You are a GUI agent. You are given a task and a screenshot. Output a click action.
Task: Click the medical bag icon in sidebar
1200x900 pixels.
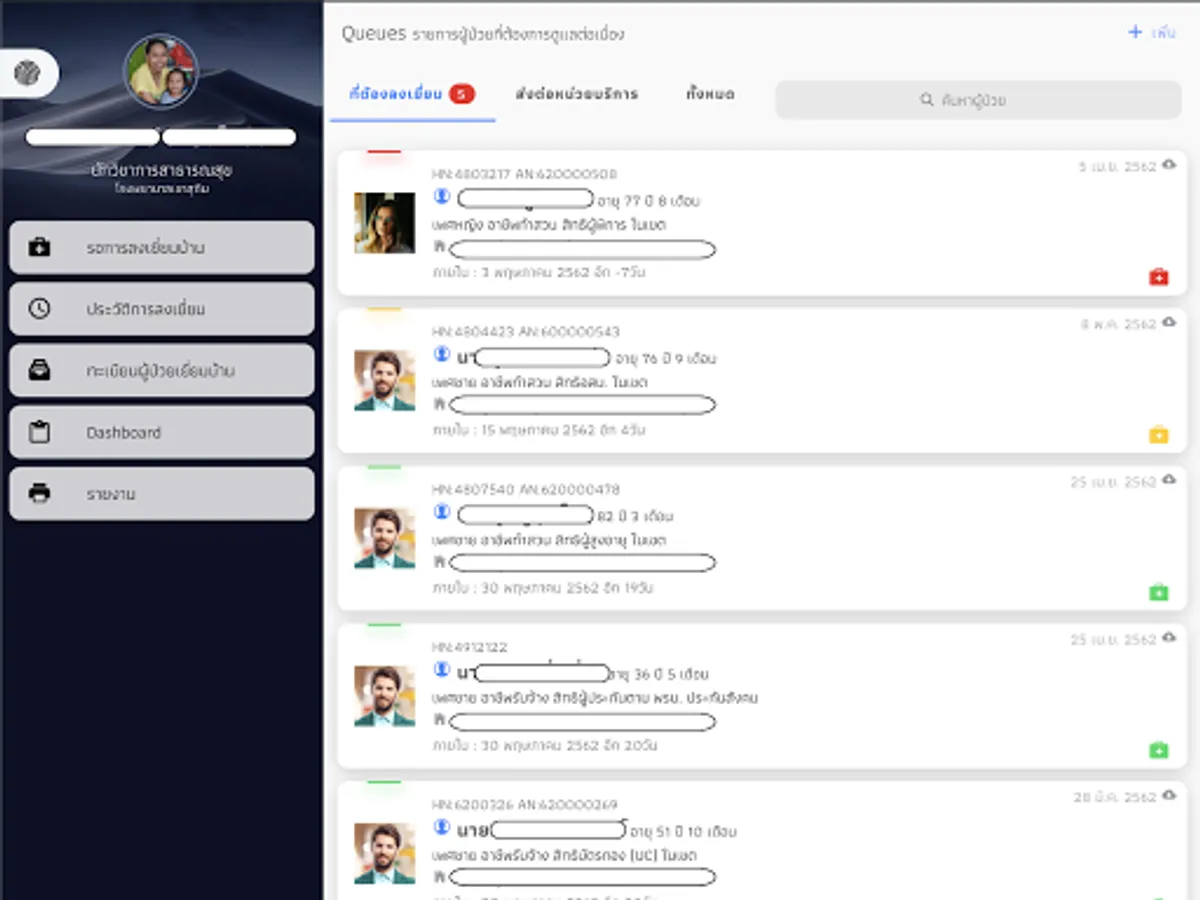click(x=39, y=247)
